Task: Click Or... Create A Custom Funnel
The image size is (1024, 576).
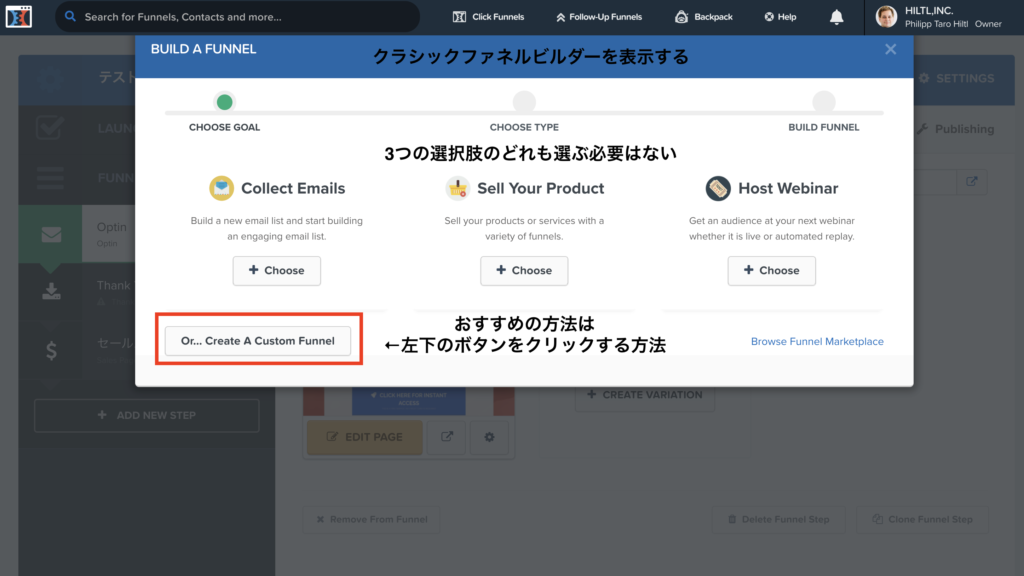Action: click(x=258, y=341)
